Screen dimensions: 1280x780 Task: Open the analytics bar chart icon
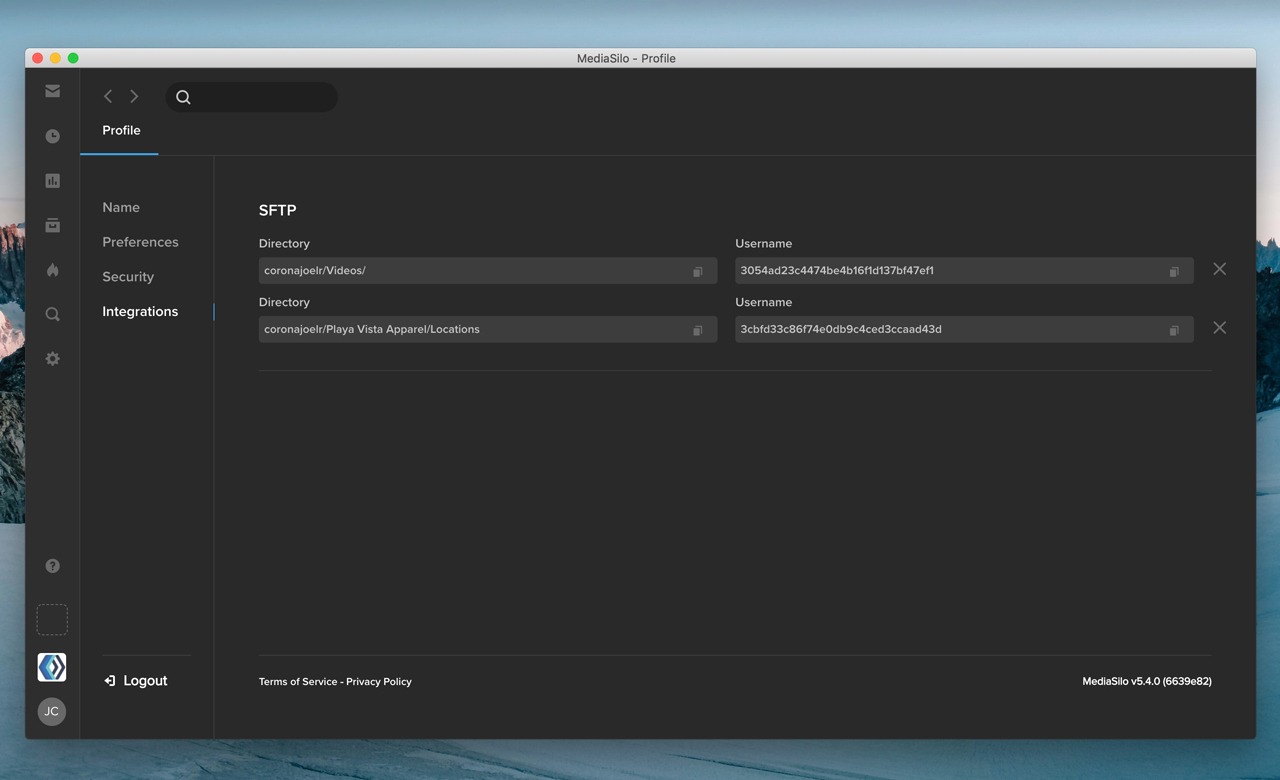point(52,181)
